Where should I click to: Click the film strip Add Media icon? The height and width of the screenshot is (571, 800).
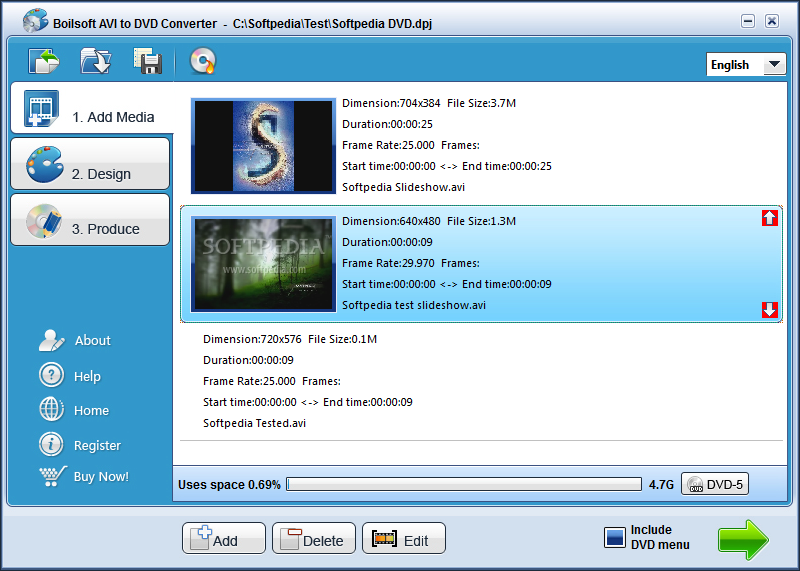[x=41, y=108]
